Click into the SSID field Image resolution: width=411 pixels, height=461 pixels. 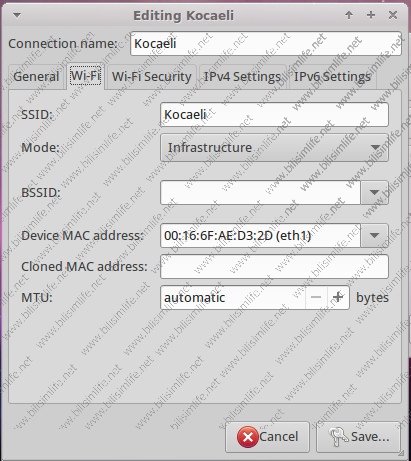274,115
